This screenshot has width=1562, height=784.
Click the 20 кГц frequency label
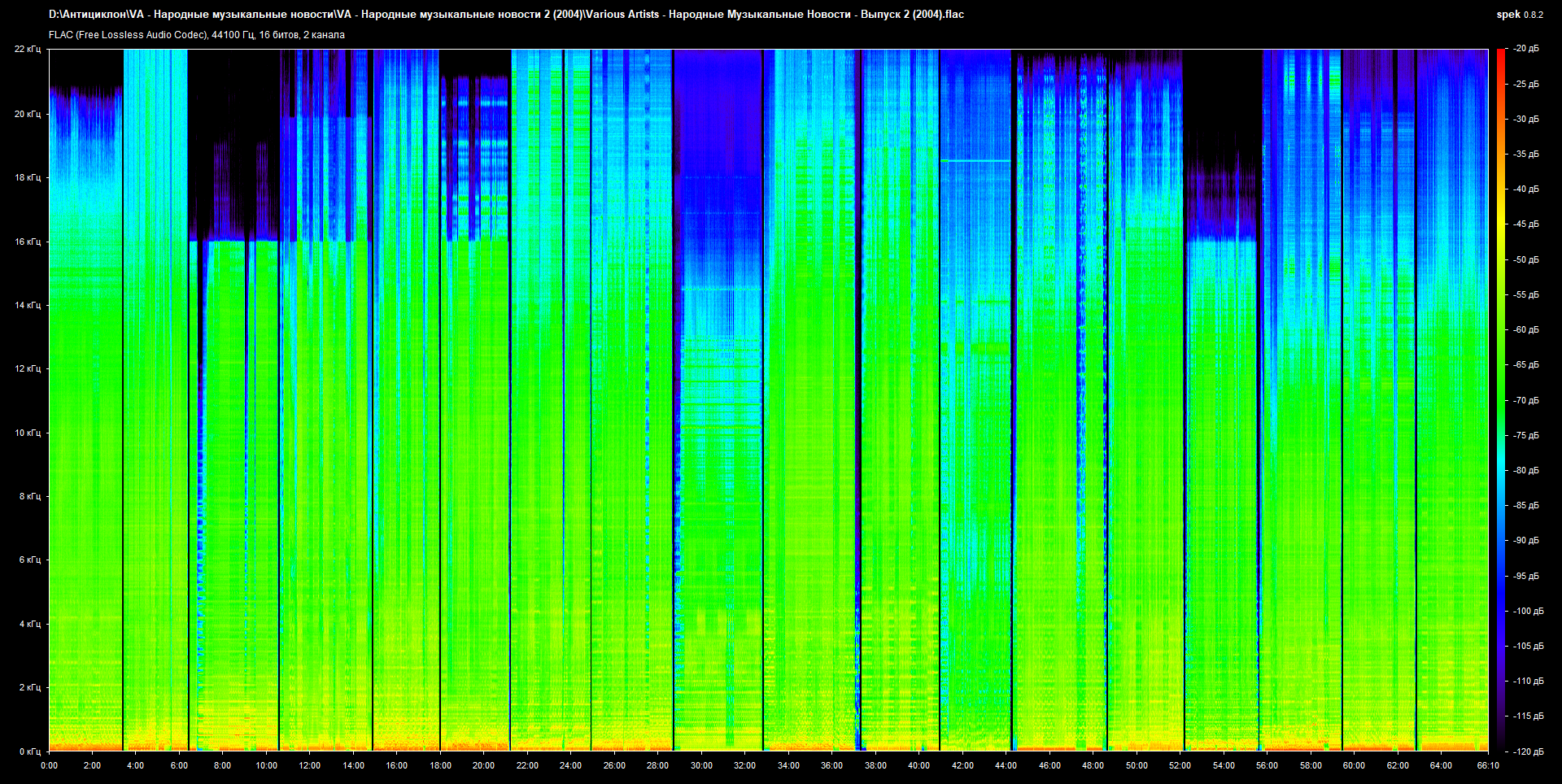(28, 114)
